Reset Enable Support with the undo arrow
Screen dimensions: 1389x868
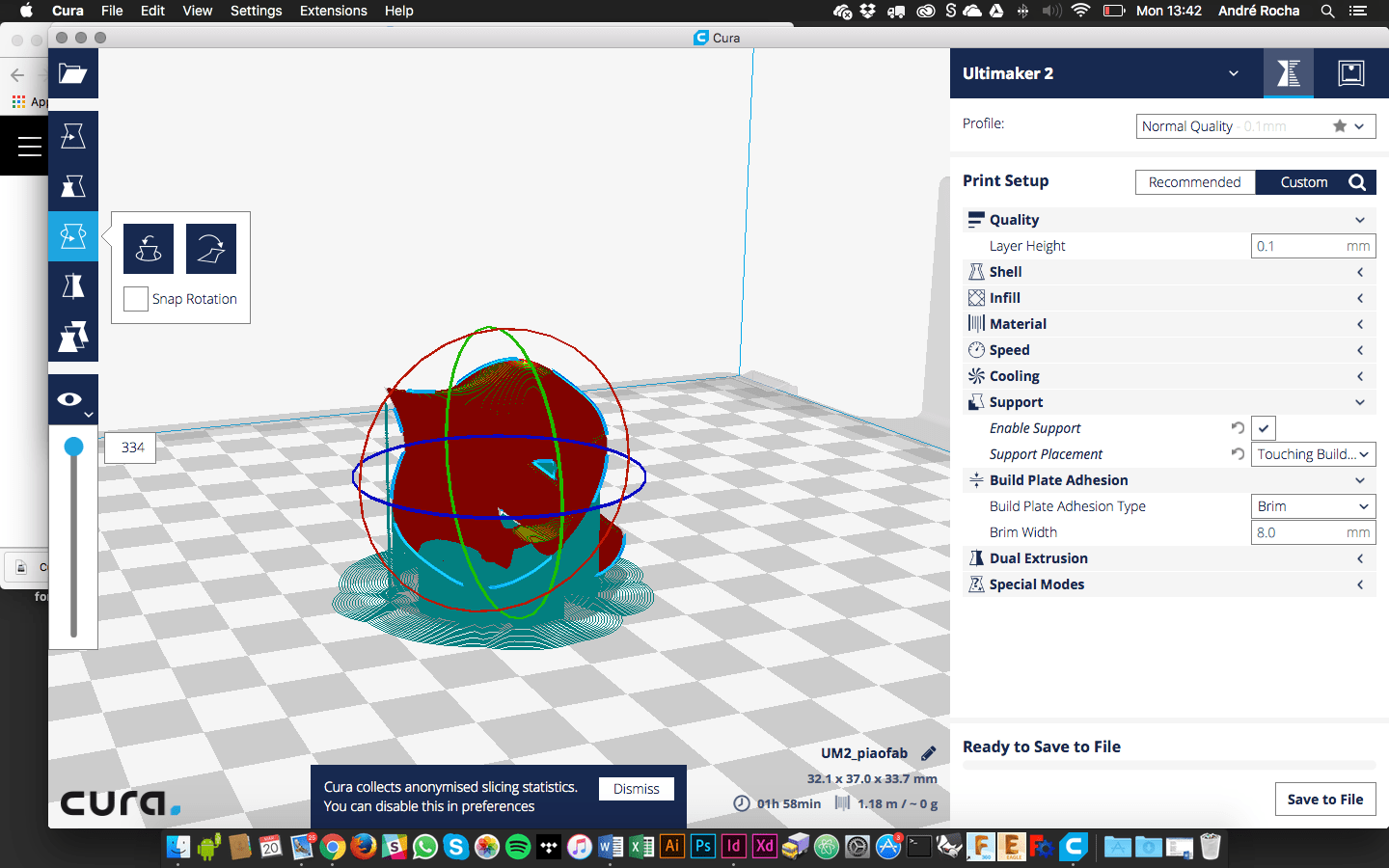pos(1238,427)
